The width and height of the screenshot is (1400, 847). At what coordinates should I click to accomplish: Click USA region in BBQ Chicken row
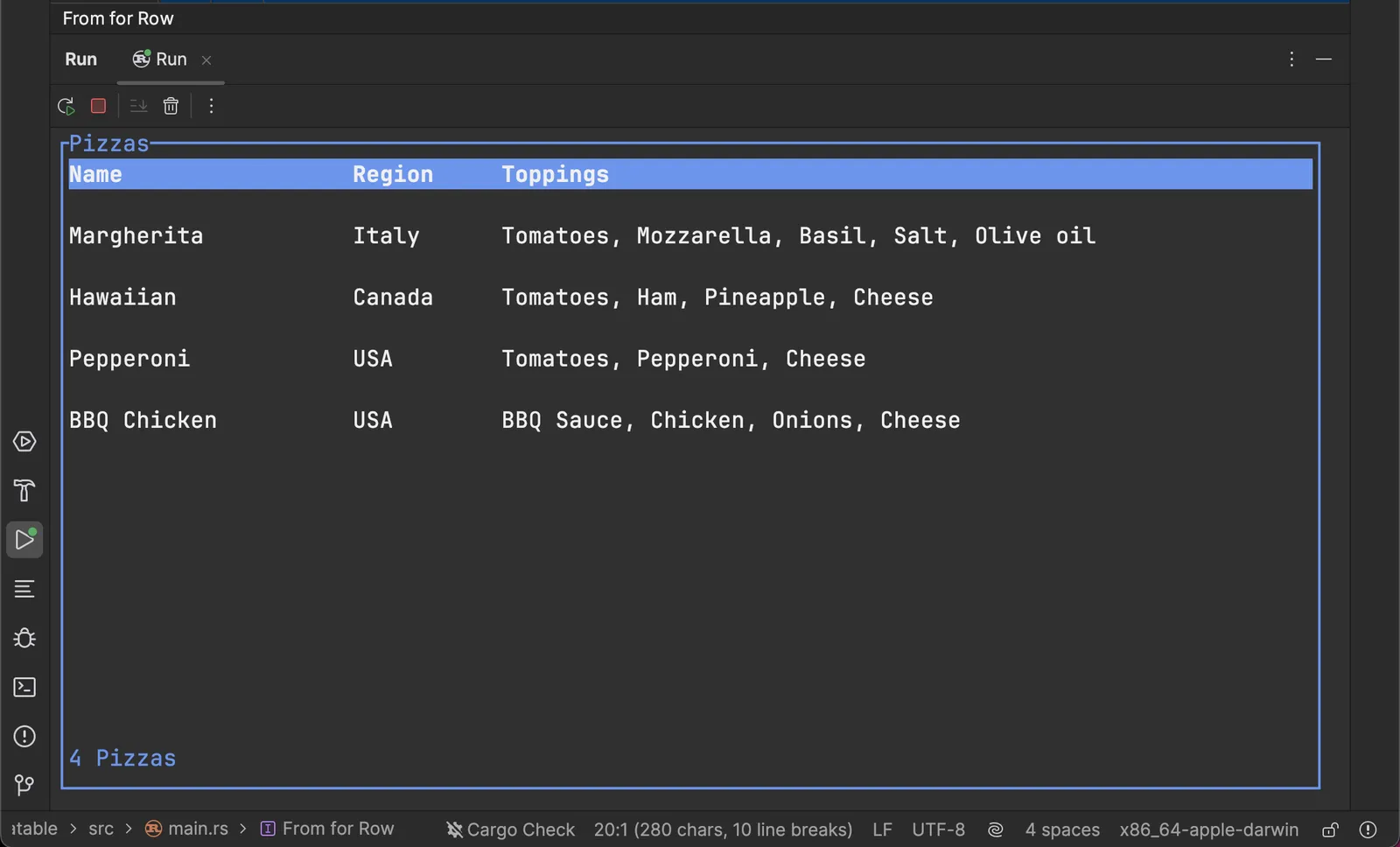(x=373, y=420)
